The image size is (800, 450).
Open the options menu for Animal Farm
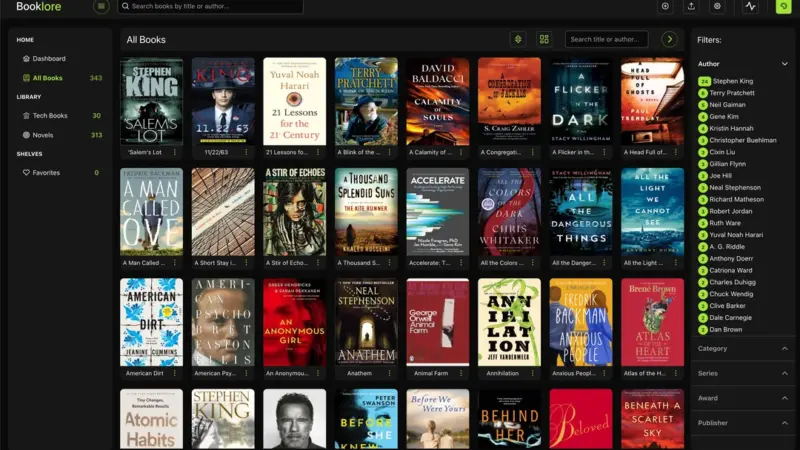(x=461, y=373)
